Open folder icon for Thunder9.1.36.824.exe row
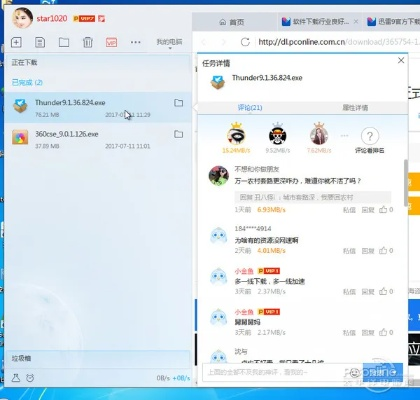The width and height of the screenshot is (420, 400). pyautogui.click(x=179, y=103)
